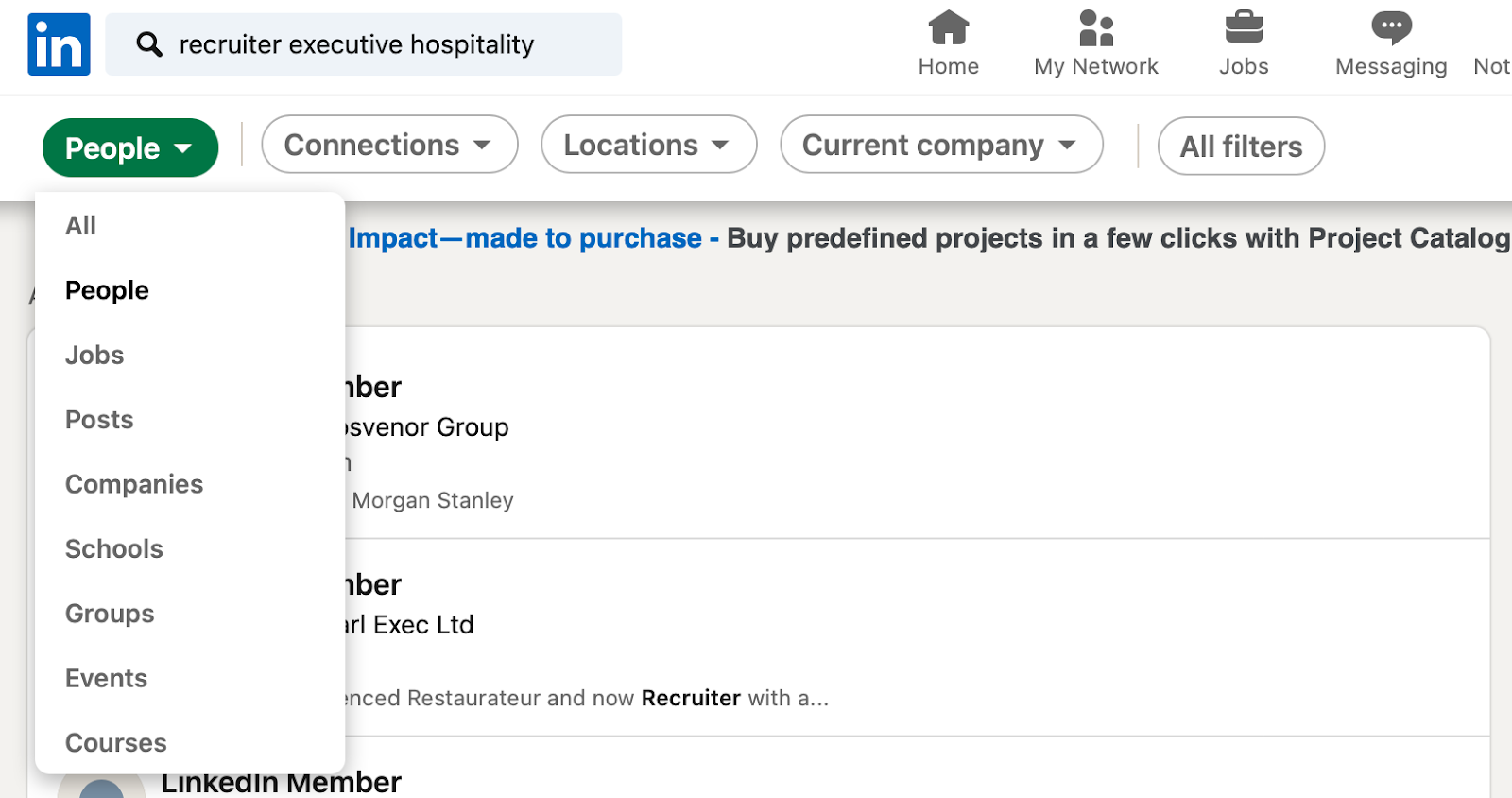Expand the Locations filter dropdown

[x=648, y=145]
